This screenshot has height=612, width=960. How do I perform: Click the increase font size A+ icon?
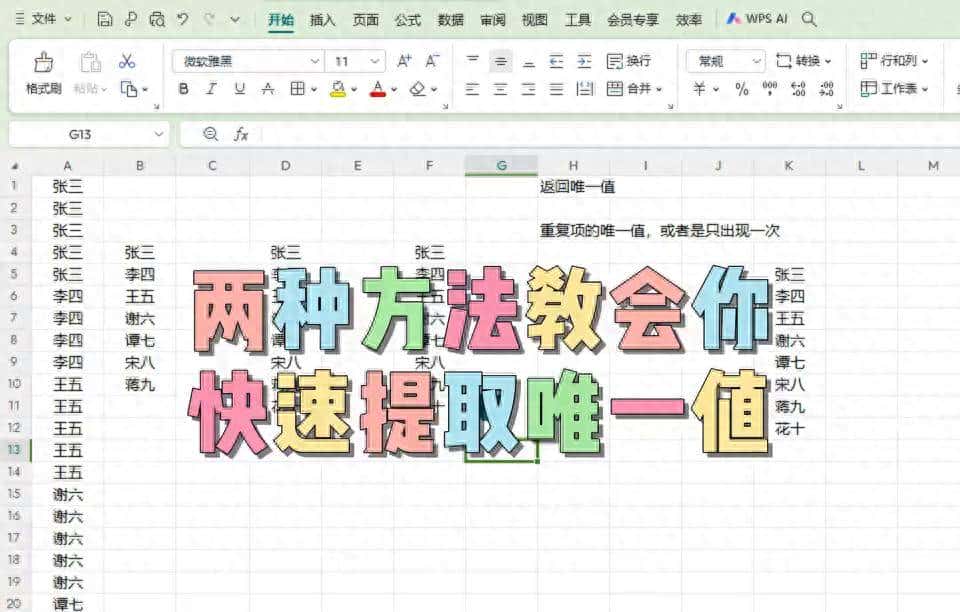(402, 59)
